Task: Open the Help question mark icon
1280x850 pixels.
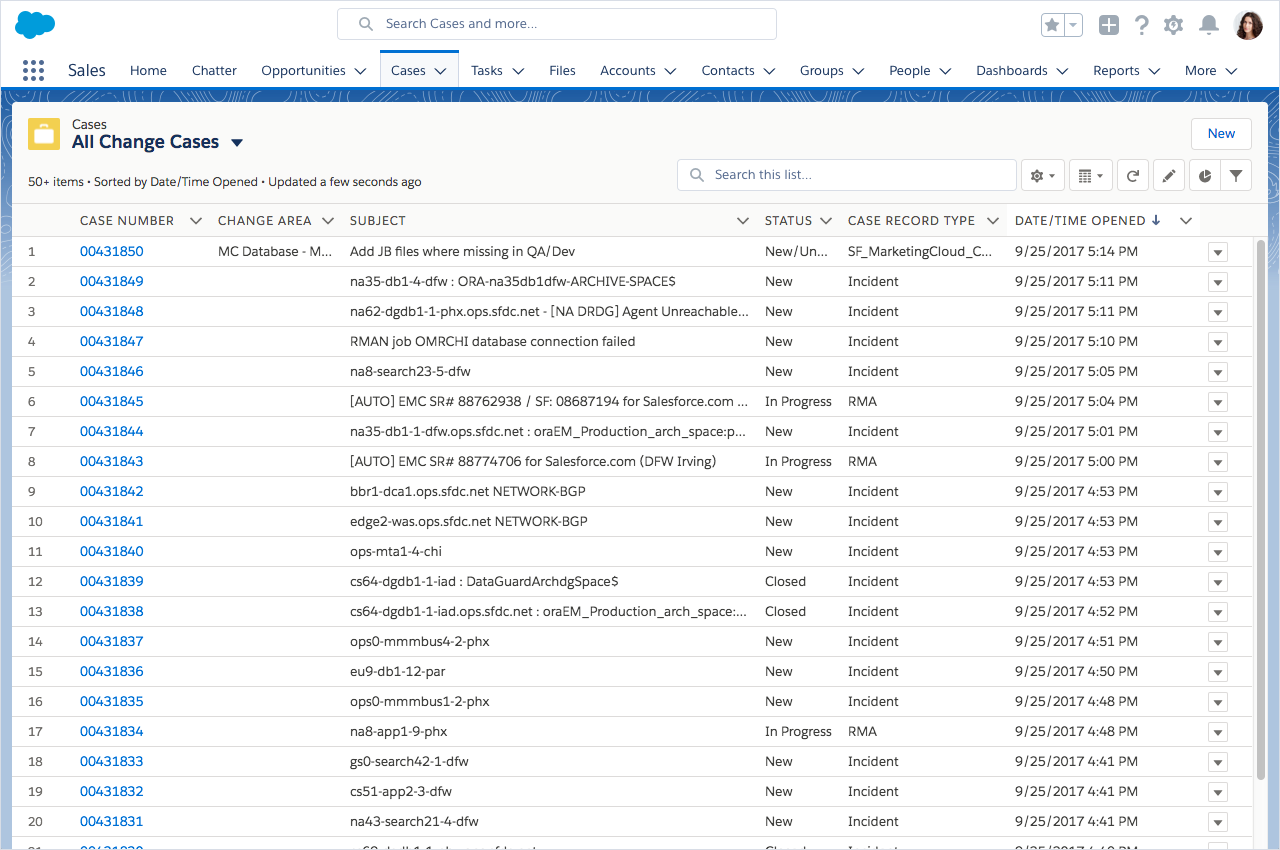Action: 1141,25
